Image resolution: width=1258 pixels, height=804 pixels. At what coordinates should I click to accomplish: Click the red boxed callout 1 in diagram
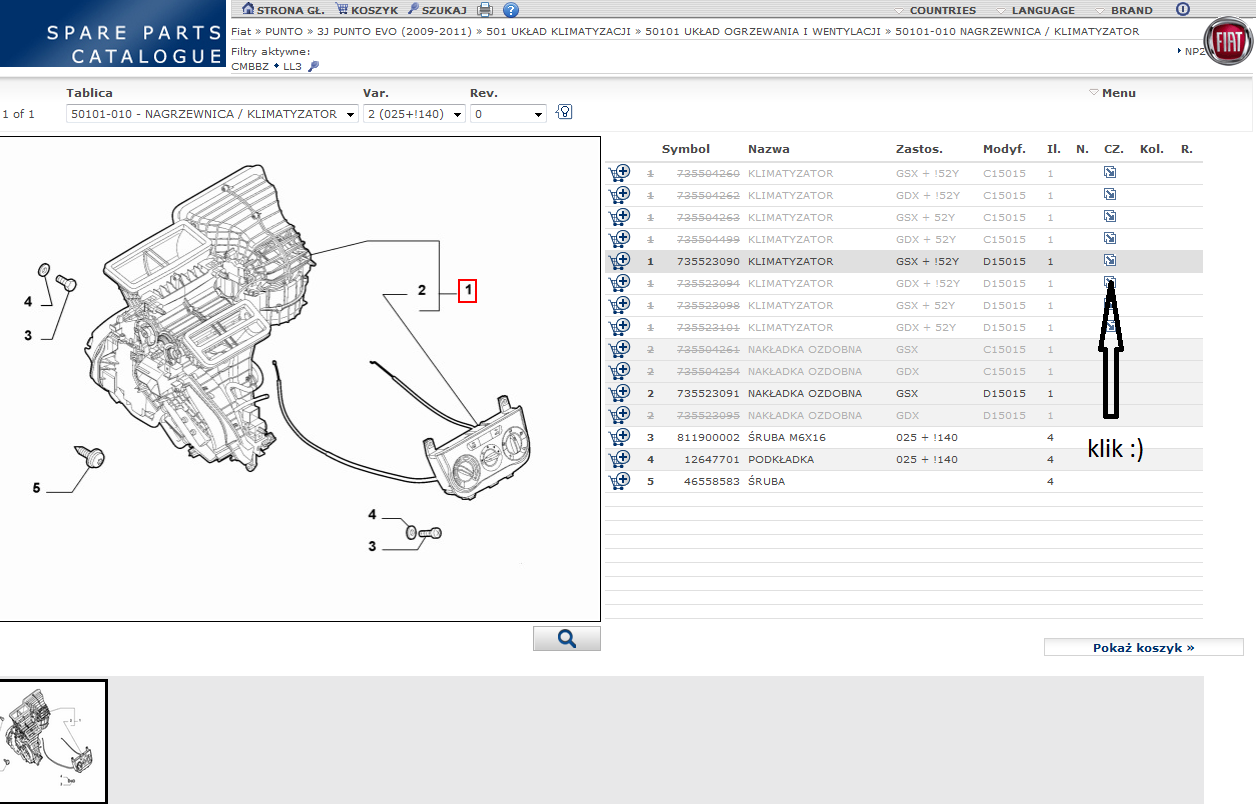pyautogui.click(x=467, y=291)
